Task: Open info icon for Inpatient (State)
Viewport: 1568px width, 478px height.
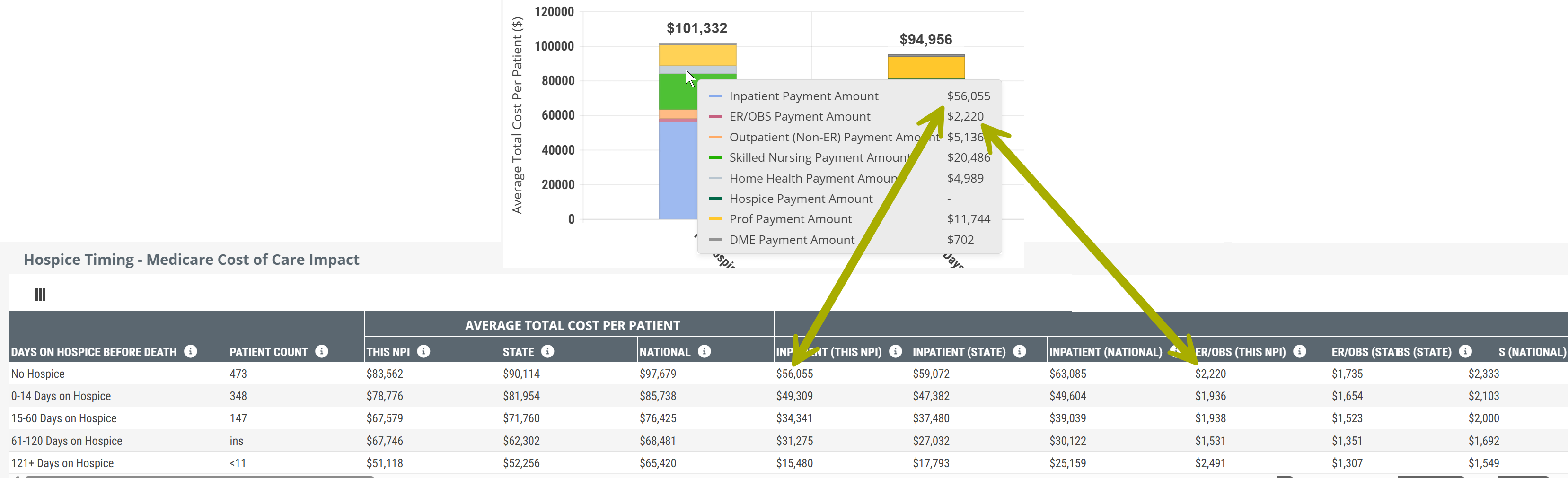Action: (x=1020, y=351)
